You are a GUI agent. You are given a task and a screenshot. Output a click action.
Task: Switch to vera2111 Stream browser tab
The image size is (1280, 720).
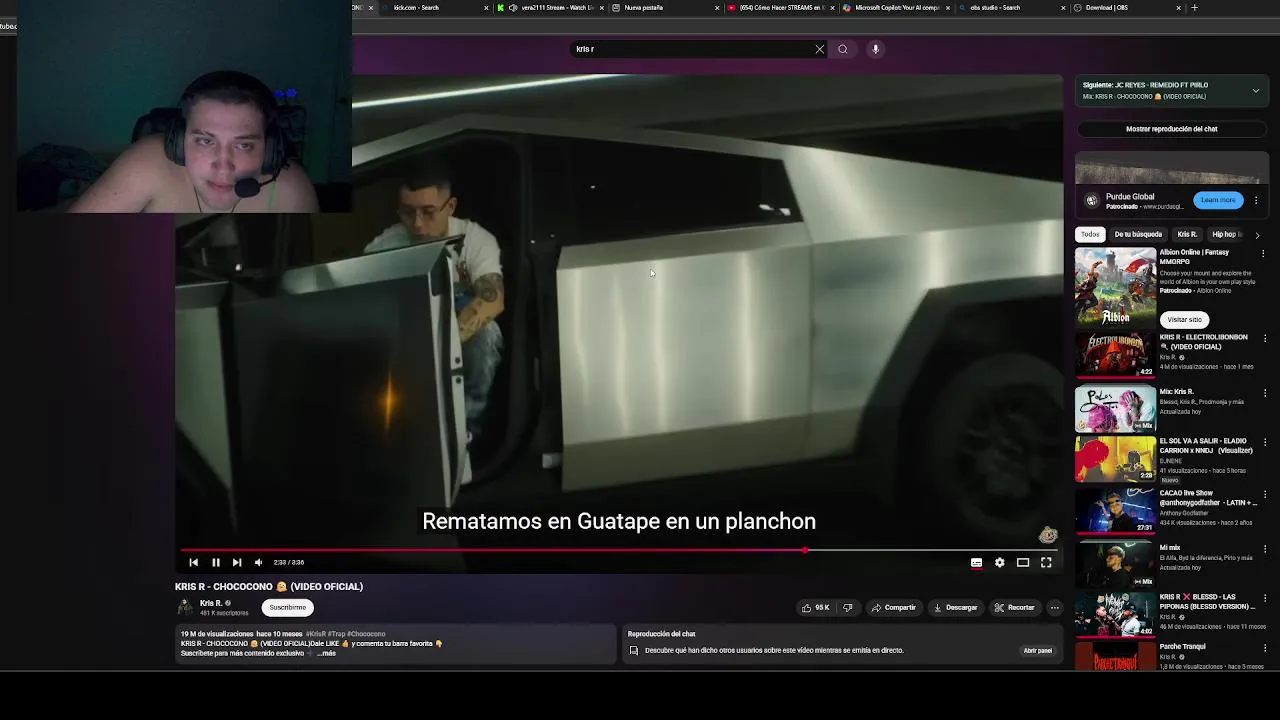point(550,8)
